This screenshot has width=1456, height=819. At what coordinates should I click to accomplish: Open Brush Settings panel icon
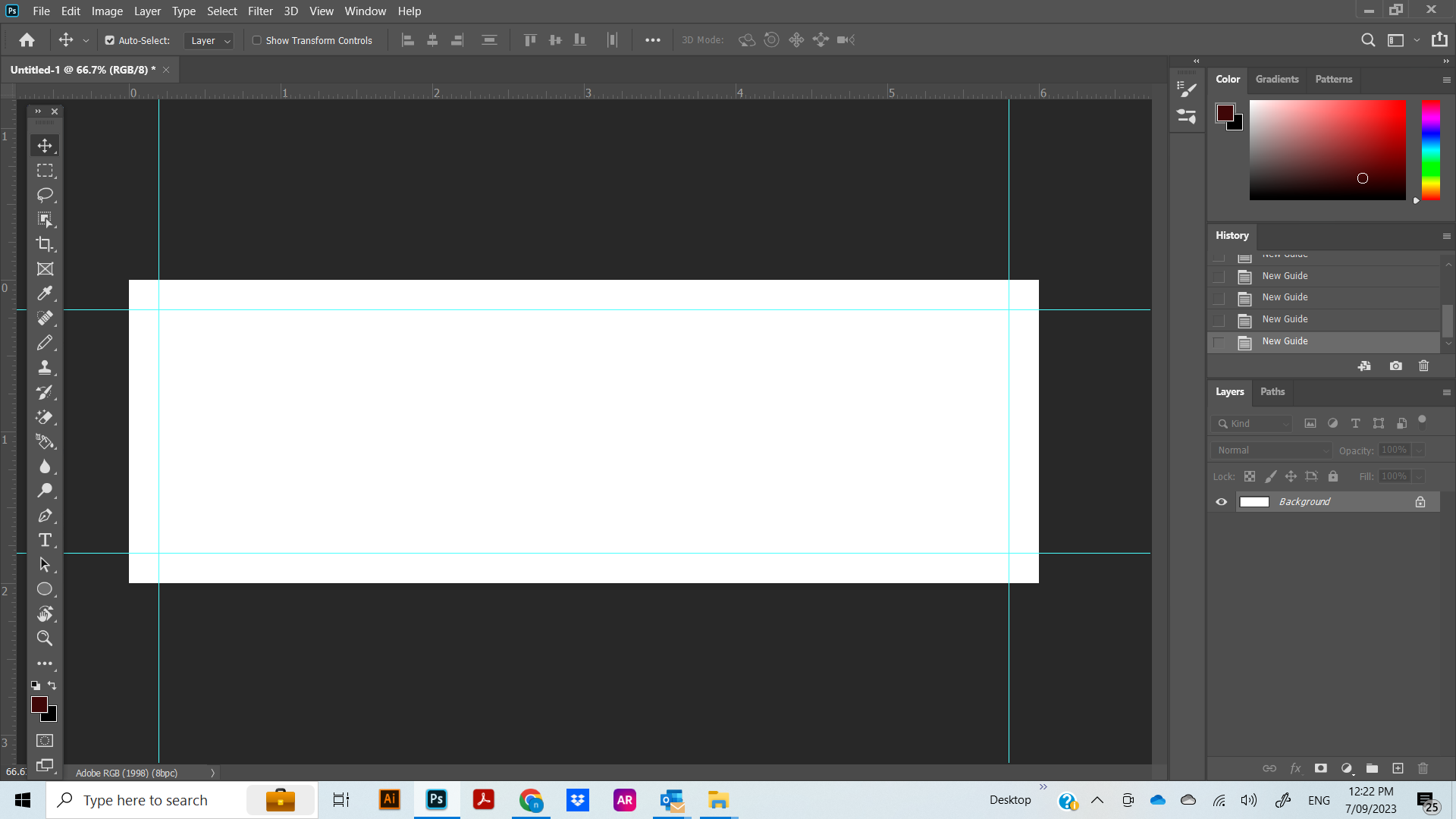tap(1187, 89)
